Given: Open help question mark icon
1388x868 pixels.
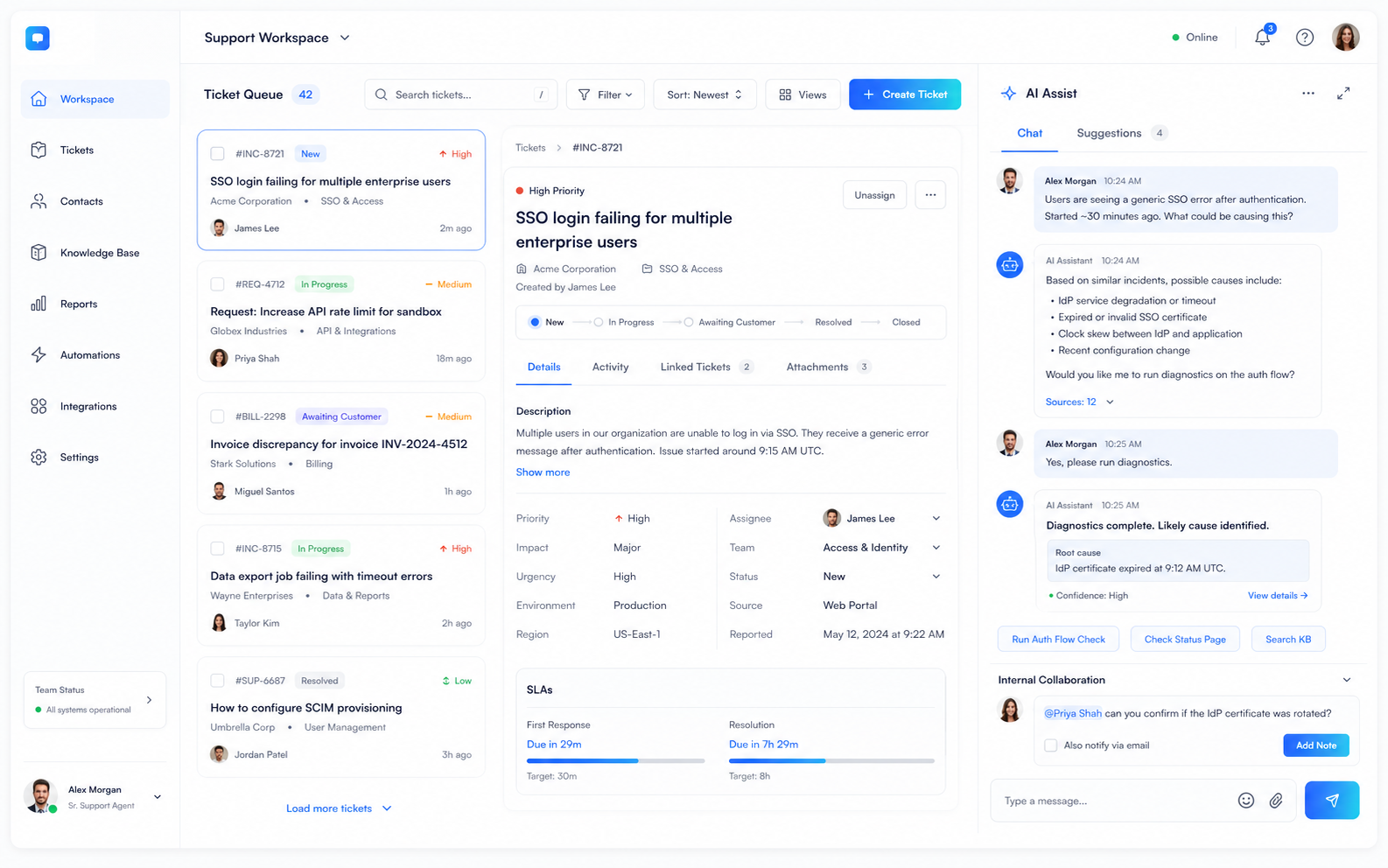Looking at the screenshot, I should 1305,38.
